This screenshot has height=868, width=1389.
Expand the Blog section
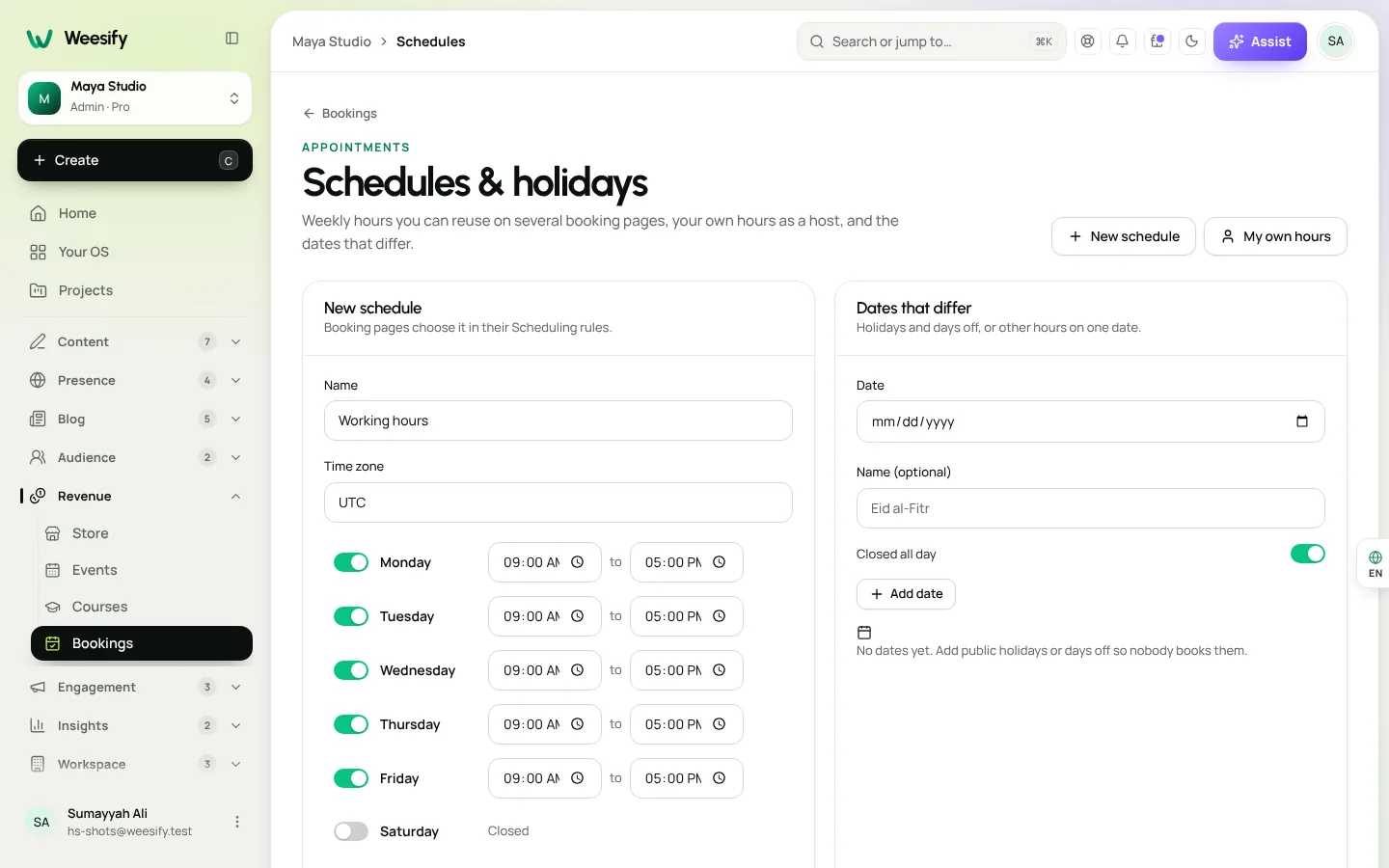(x=135, y=419)
